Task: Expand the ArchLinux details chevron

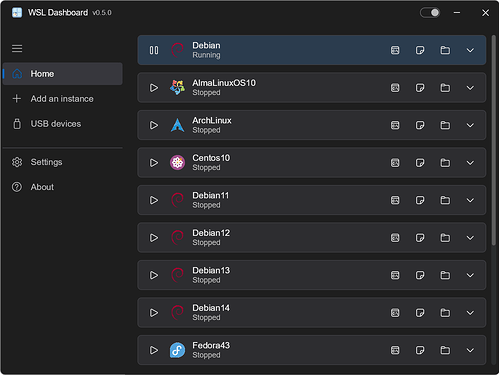Action: (470, 125)
